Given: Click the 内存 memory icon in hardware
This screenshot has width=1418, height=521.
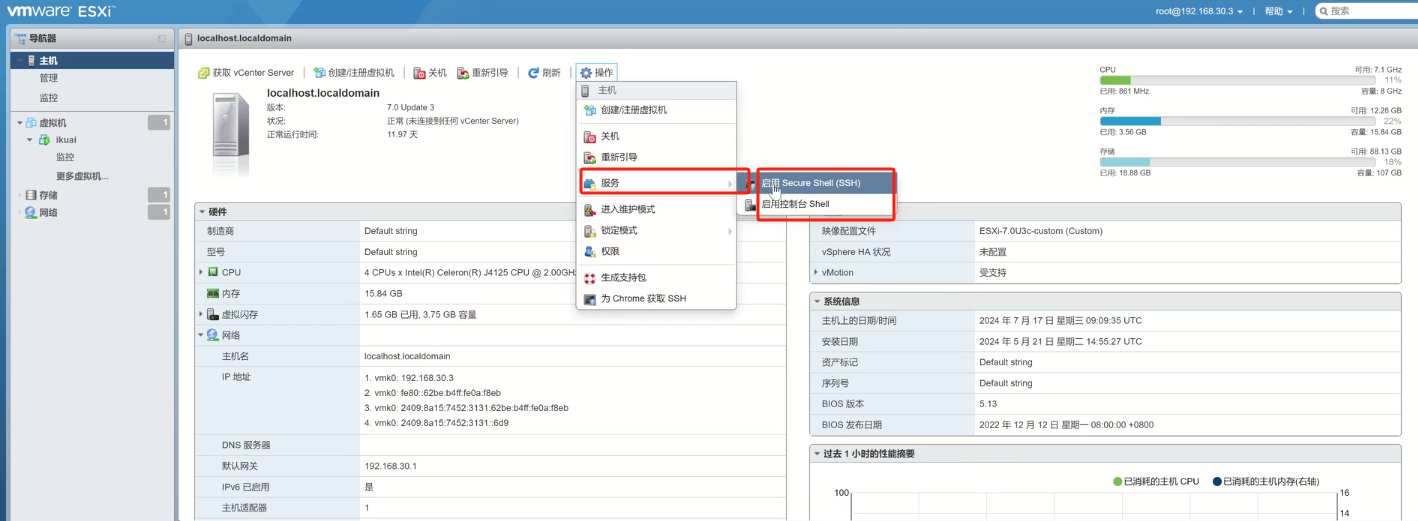Looking at the screenshot, I should 212,293.
